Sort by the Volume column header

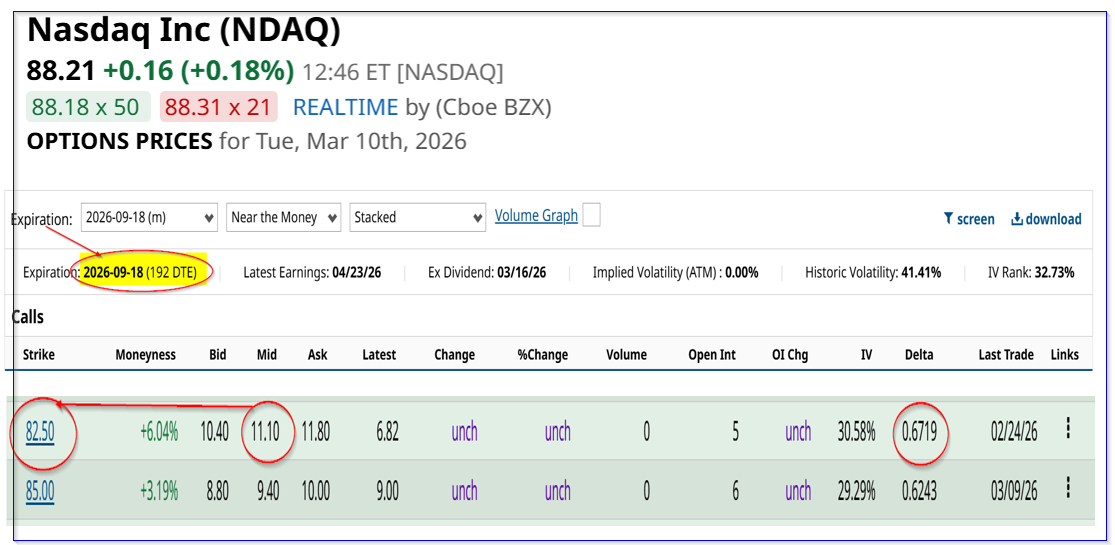626,355
